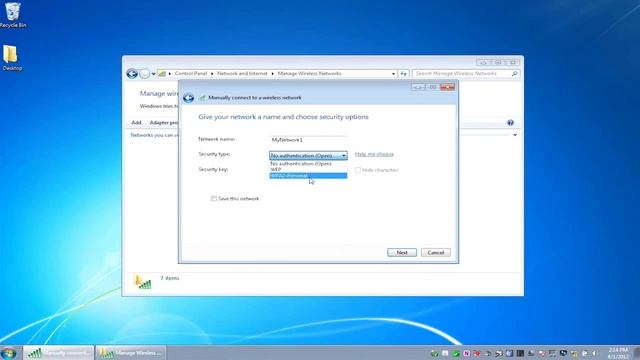The image size is (640, 360).
Task: Click the OneNote icon in the system tray
Action: [x=467, y=353]
